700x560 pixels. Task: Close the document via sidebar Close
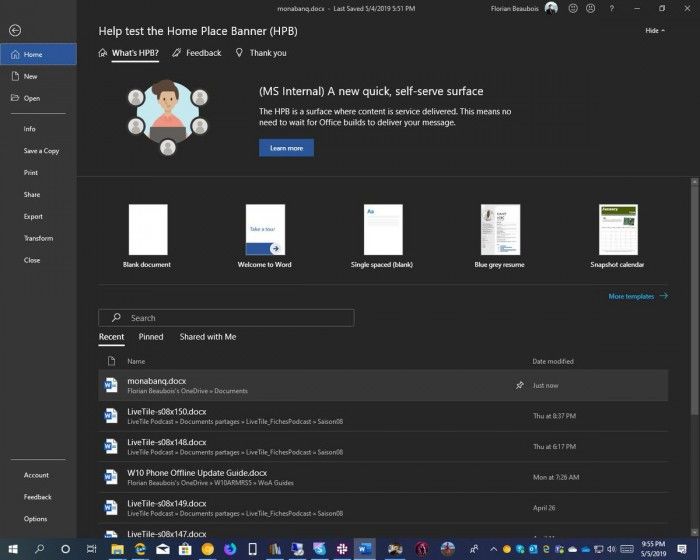[x=32, y=260]
